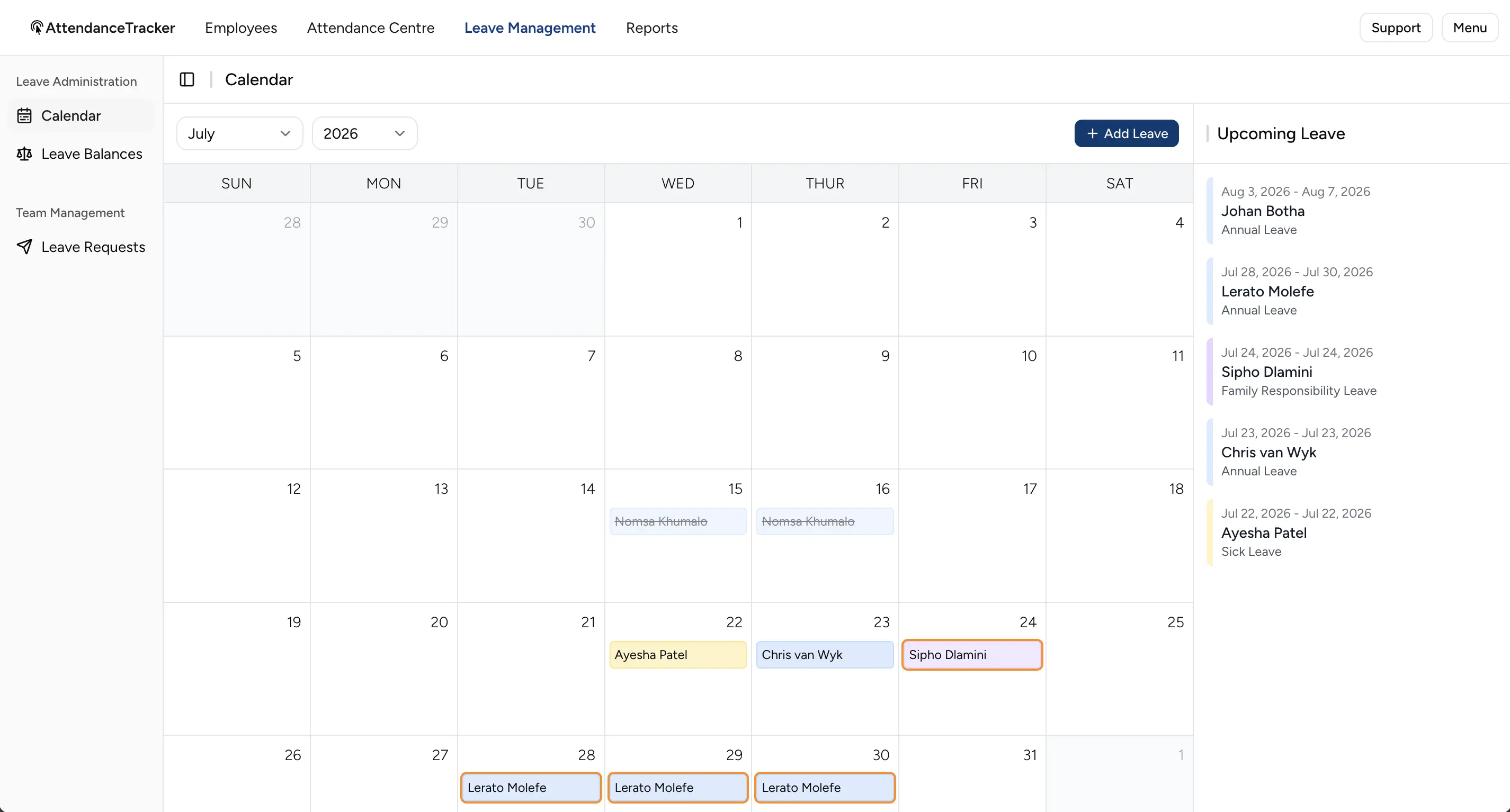
Task: Click the 'Jul 28, 2026 - Jul 30, 2026' date
Action: (1297, 272)
